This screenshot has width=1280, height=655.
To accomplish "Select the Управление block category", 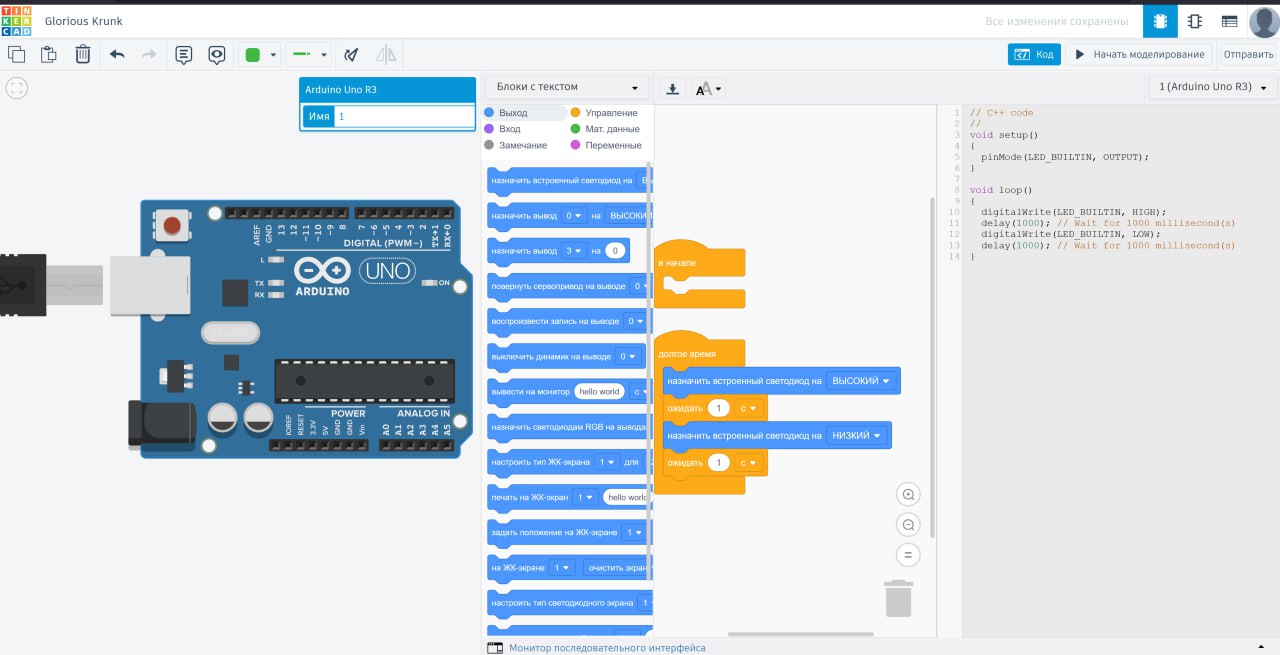I will [604, 113].
